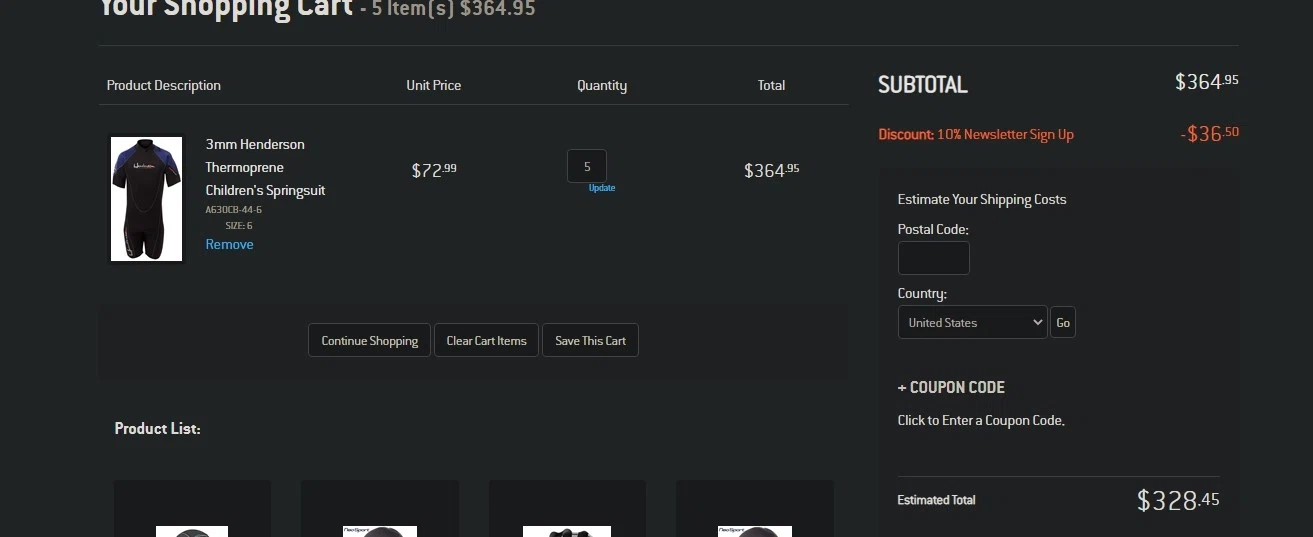Click the Continue Shopping button

(369, 340)
